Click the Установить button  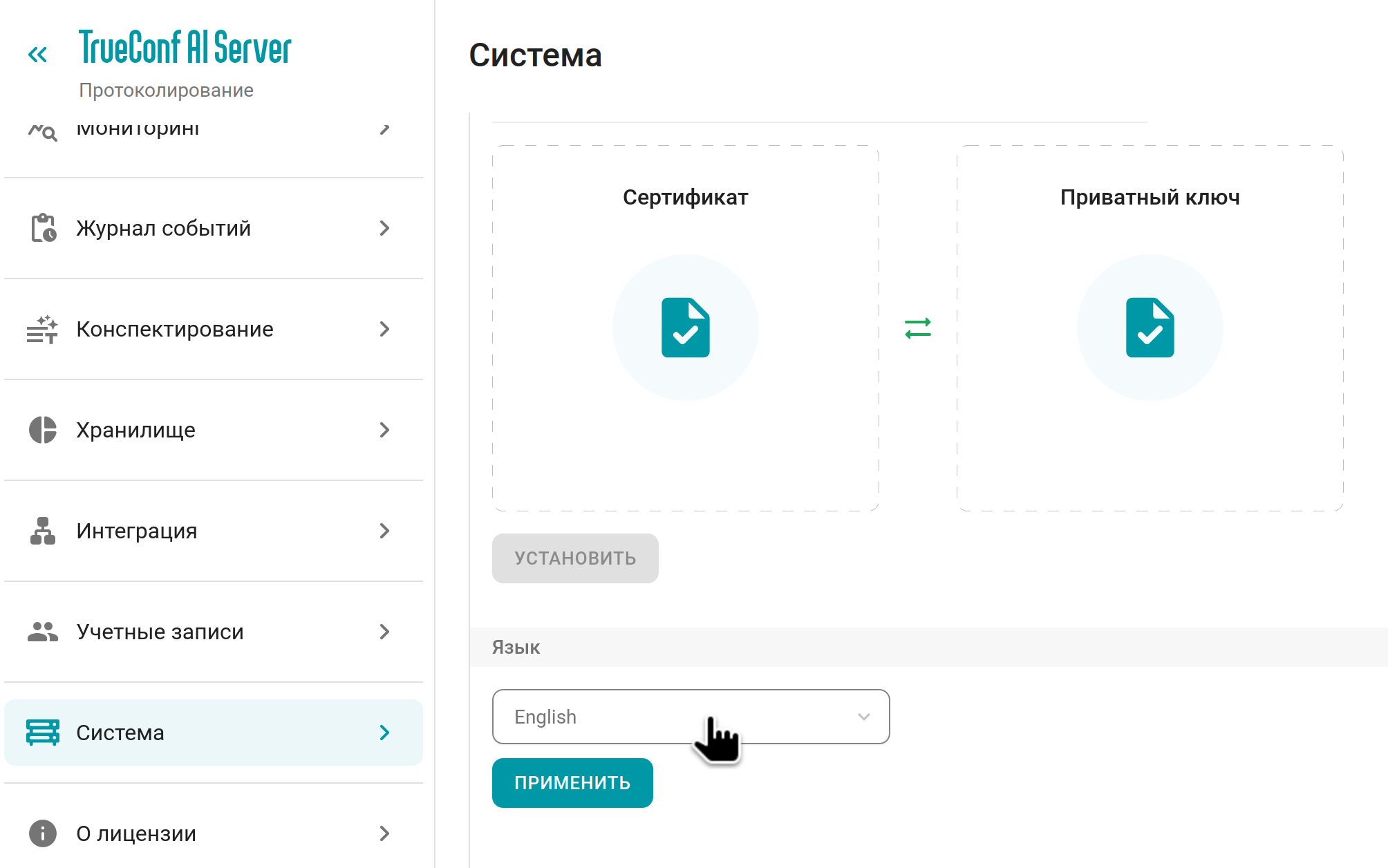point(575,558)
